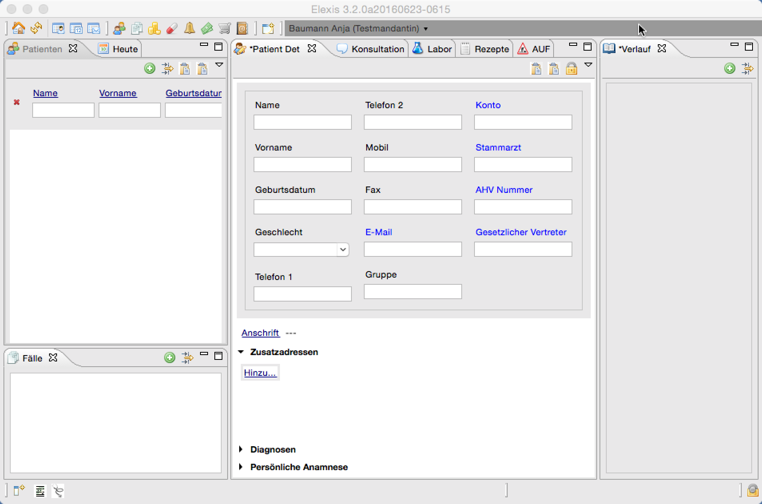The width and height of the screenshot is (762, 504).
Task: Add new patient with green plus in Patienten
Action: [x=150, y=69]
